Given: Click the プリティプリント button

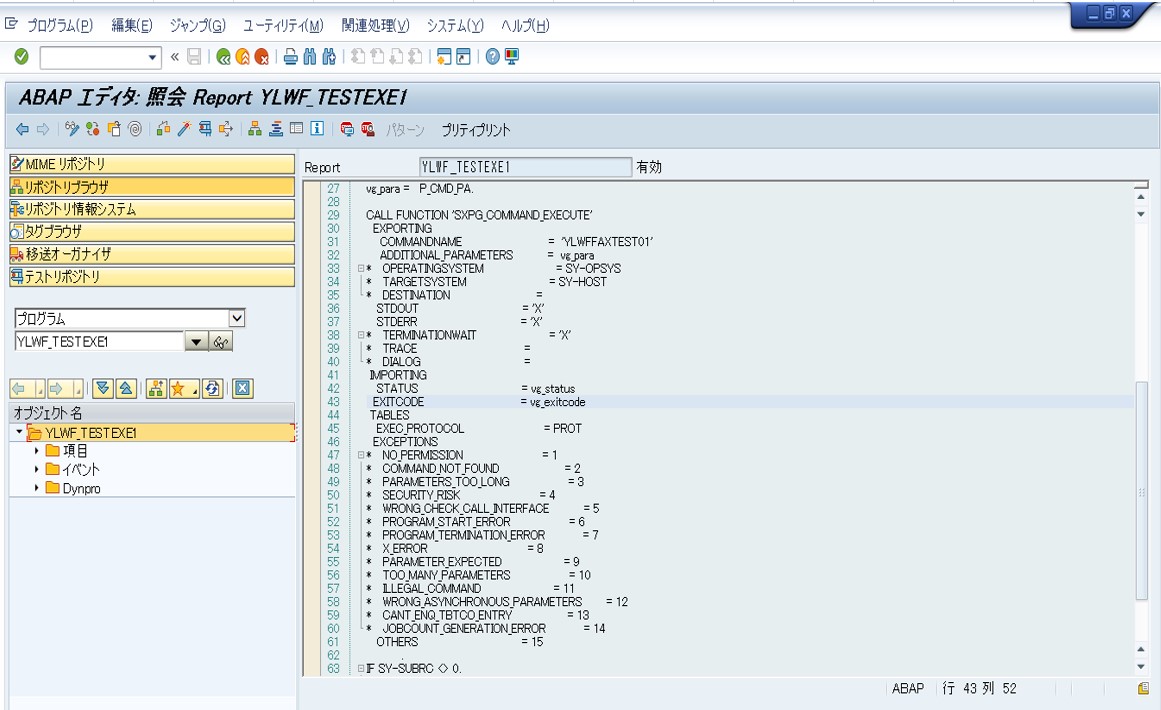Looking at the screenshot, I should point(476,130).
